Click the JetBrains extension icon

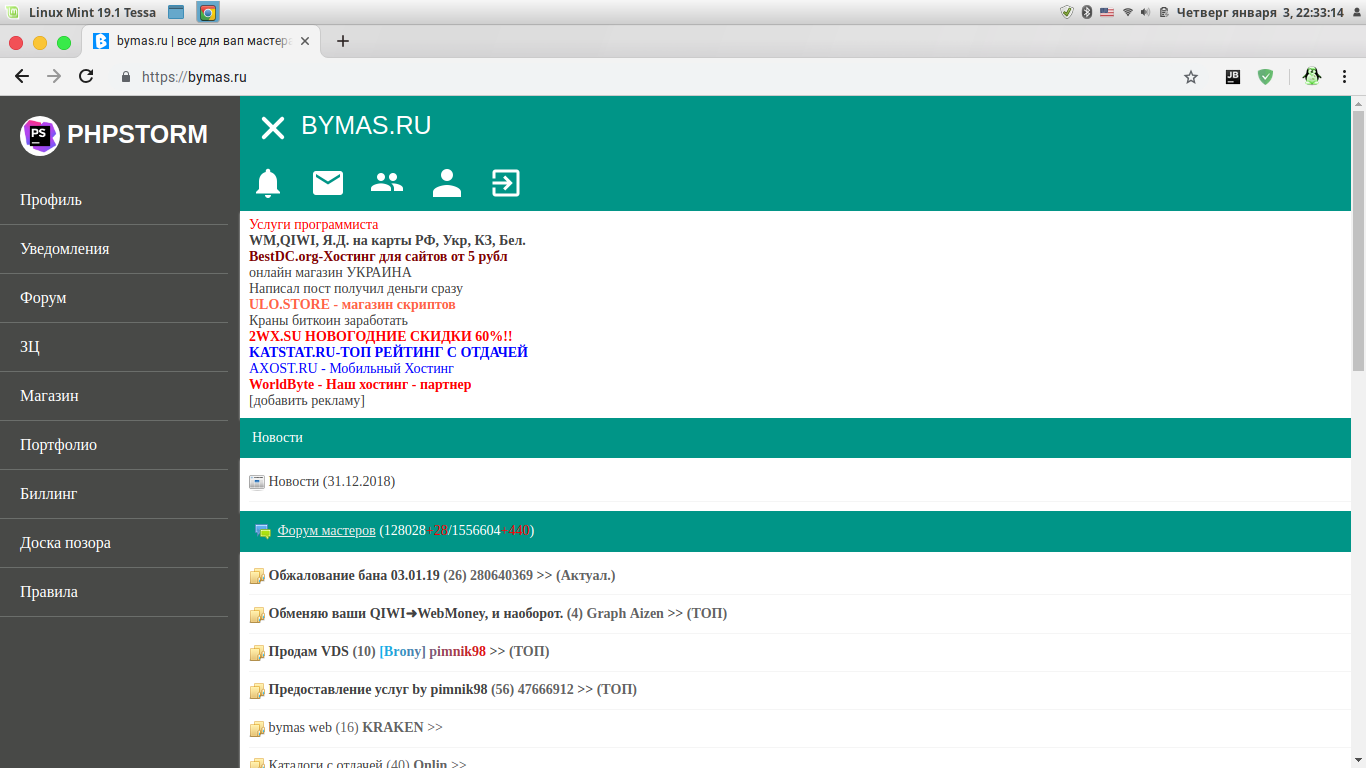(x=1233, y=77)
